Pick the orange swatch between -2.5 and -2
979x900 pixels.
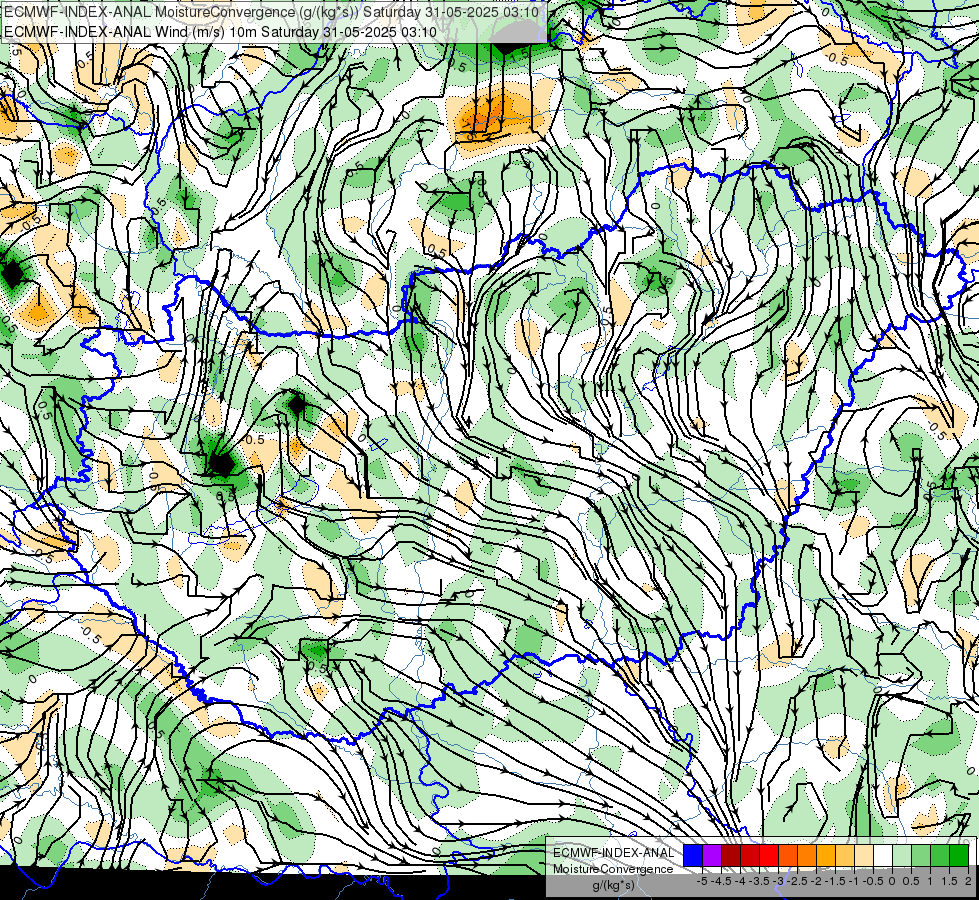click(x=807, y=855)
